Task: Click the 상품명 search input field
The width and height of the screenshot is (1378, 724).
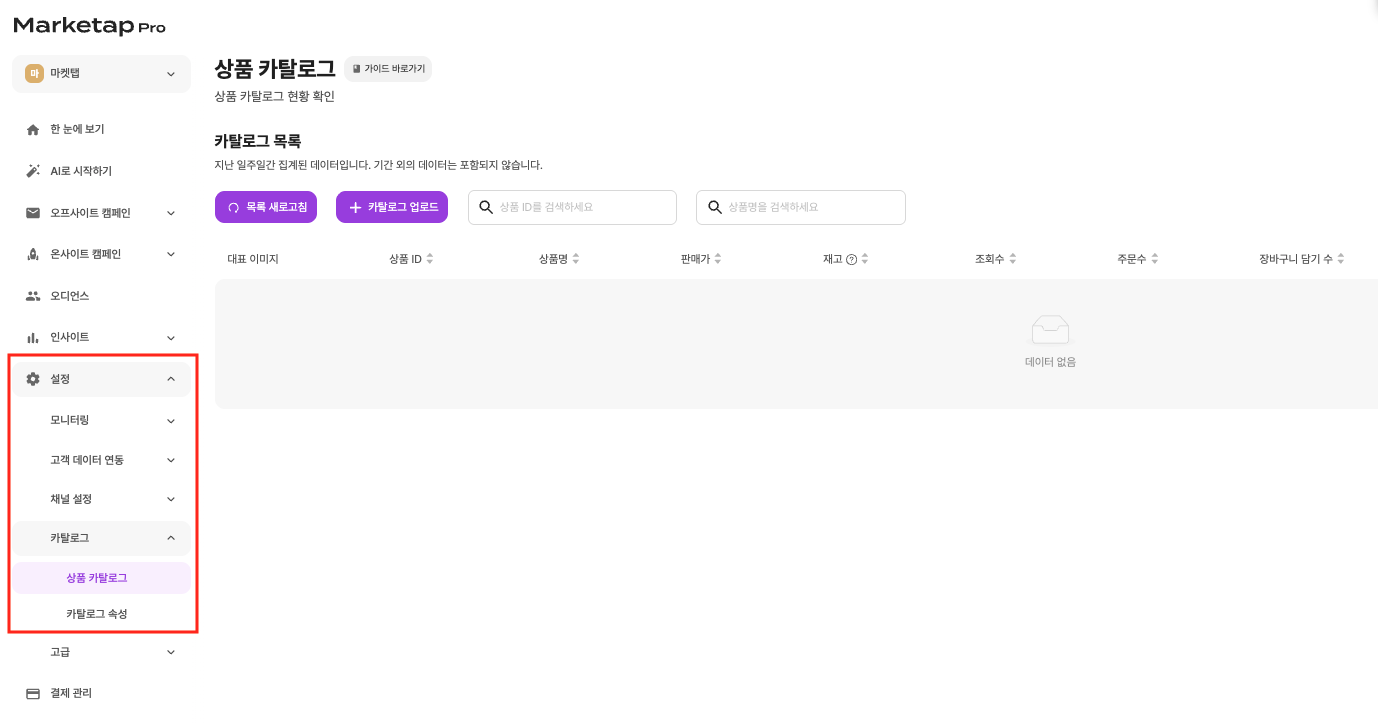Action: click(x=812, y=207)
